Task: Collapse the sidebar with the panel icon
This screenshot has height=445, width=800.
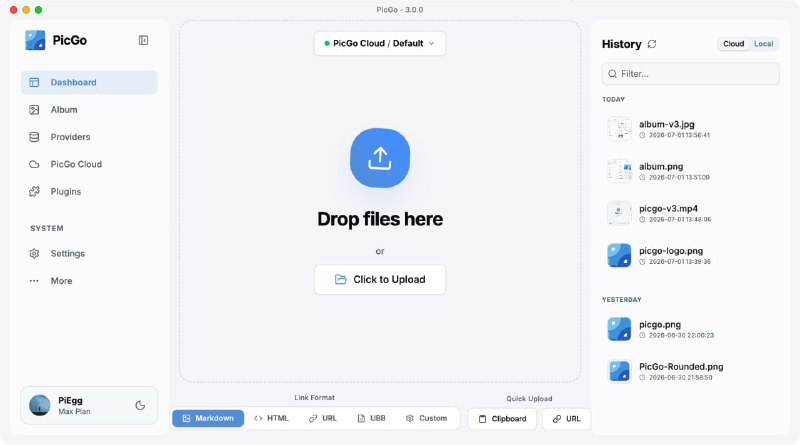Action: (143, 40)
